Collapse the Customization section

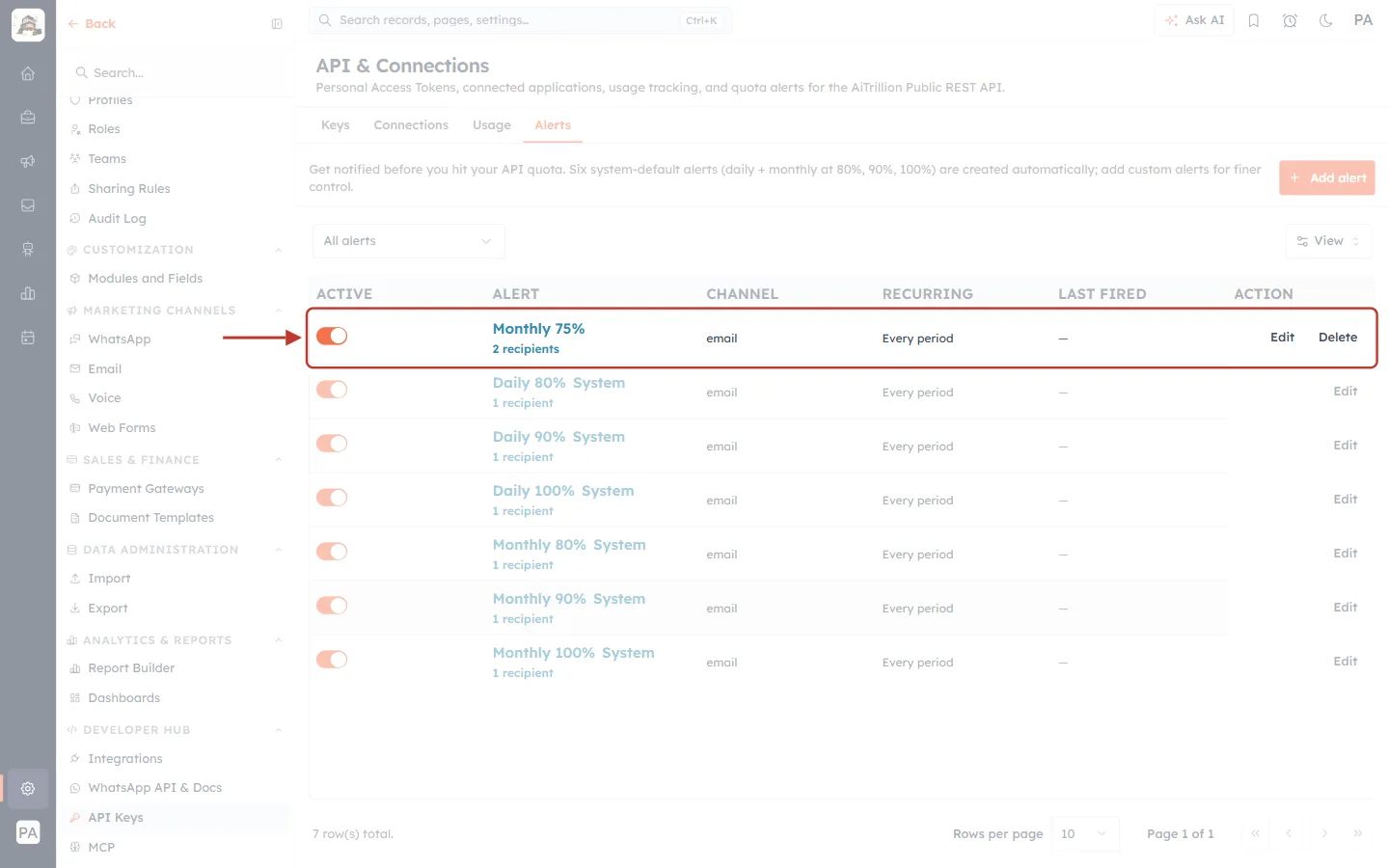(x=279, y=250)
